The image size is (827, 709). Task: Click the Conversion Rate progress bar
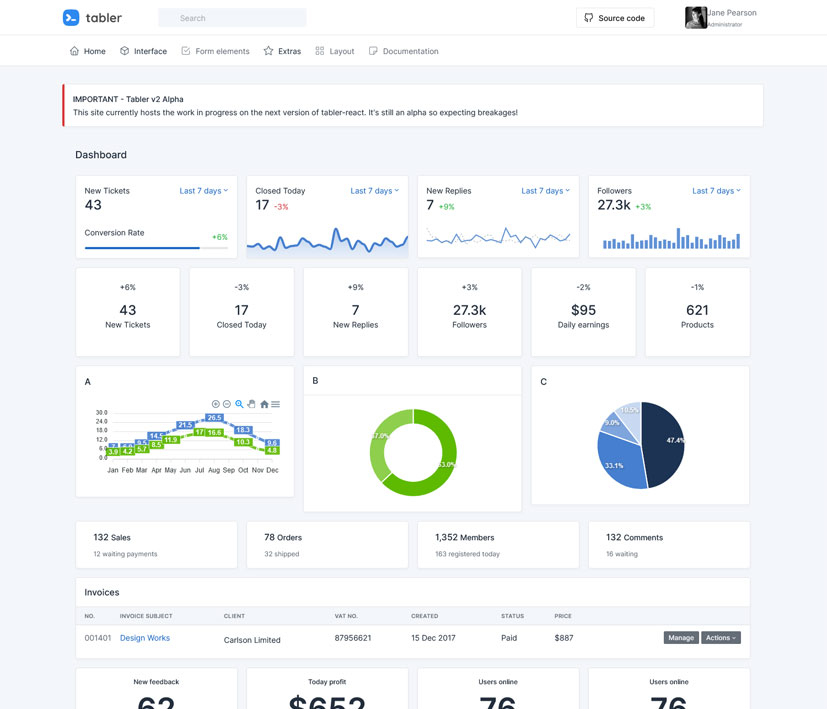155,246
